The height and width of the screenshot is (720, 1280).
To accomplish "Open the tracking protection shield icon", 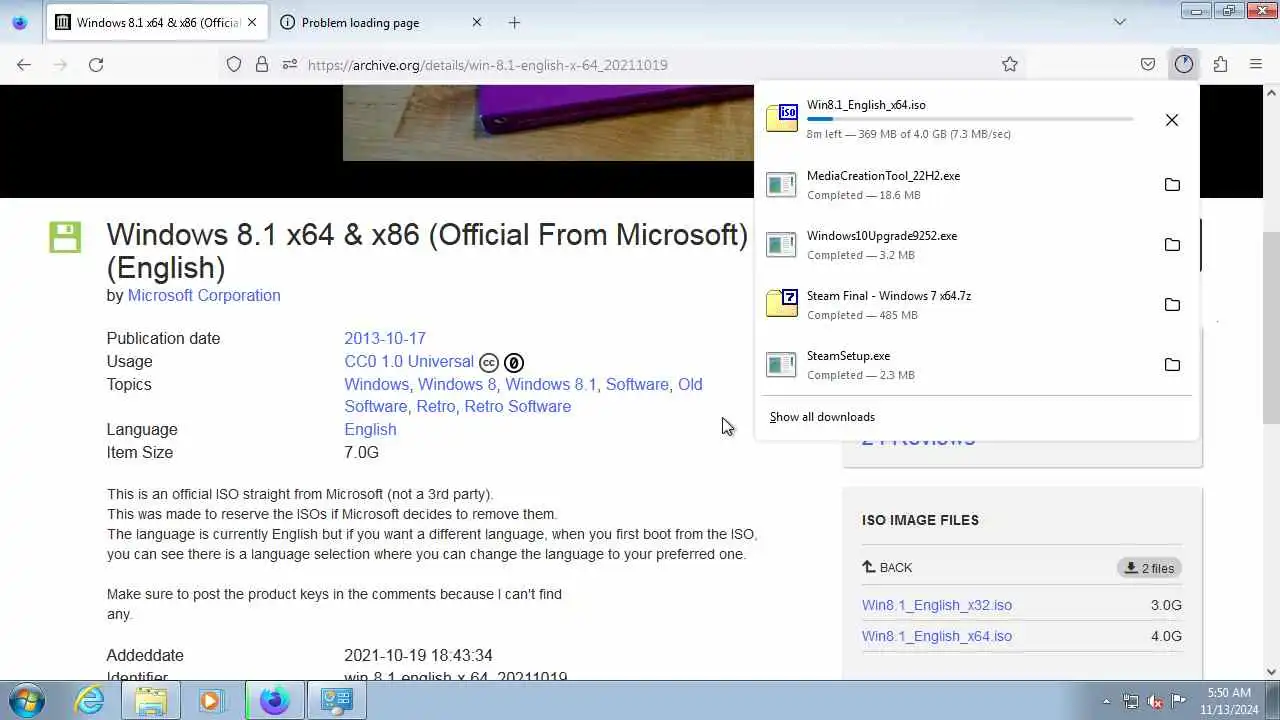I will tap(234, 64).
